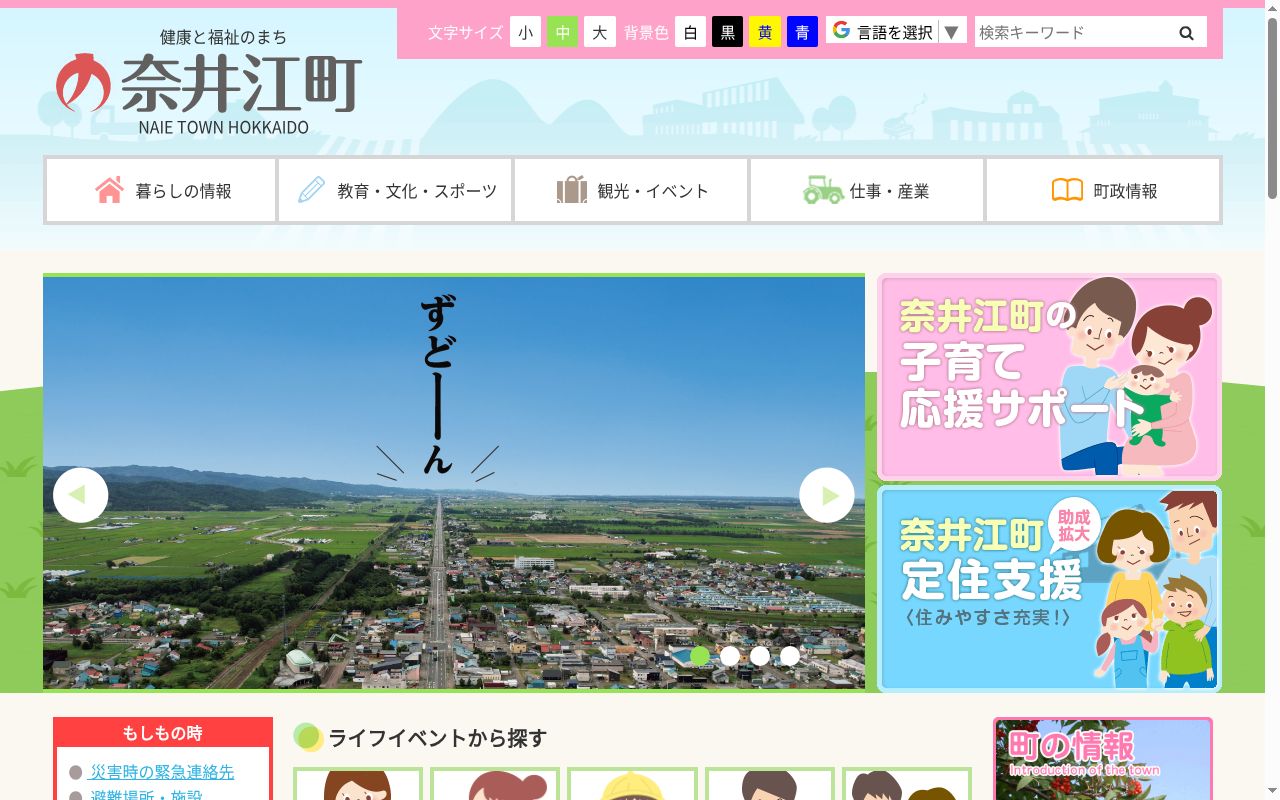The width and height of the screenshot is (1280, 800).
Task: Click the house icon for 暮らしの情報
Action: pyautogui.click(x=109, y=190)
